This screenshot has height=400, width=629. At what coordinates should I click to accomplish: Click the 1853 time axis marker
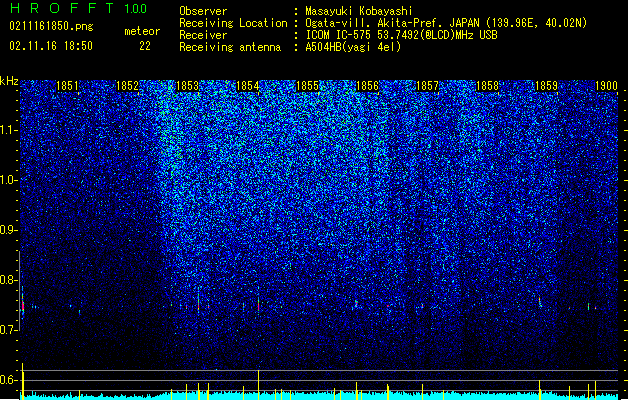[187, 86]
